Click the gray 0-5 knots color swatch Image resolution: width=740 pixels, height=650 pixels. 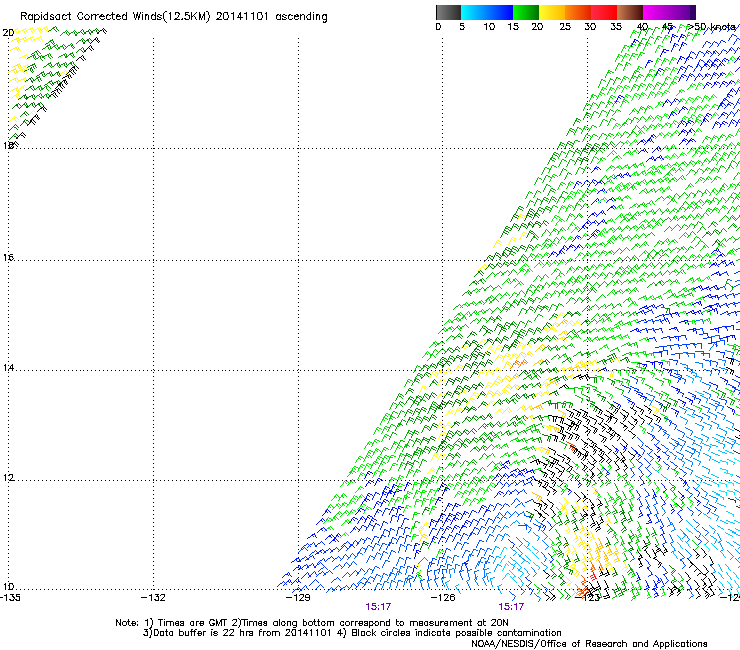[x=448, y=12]
